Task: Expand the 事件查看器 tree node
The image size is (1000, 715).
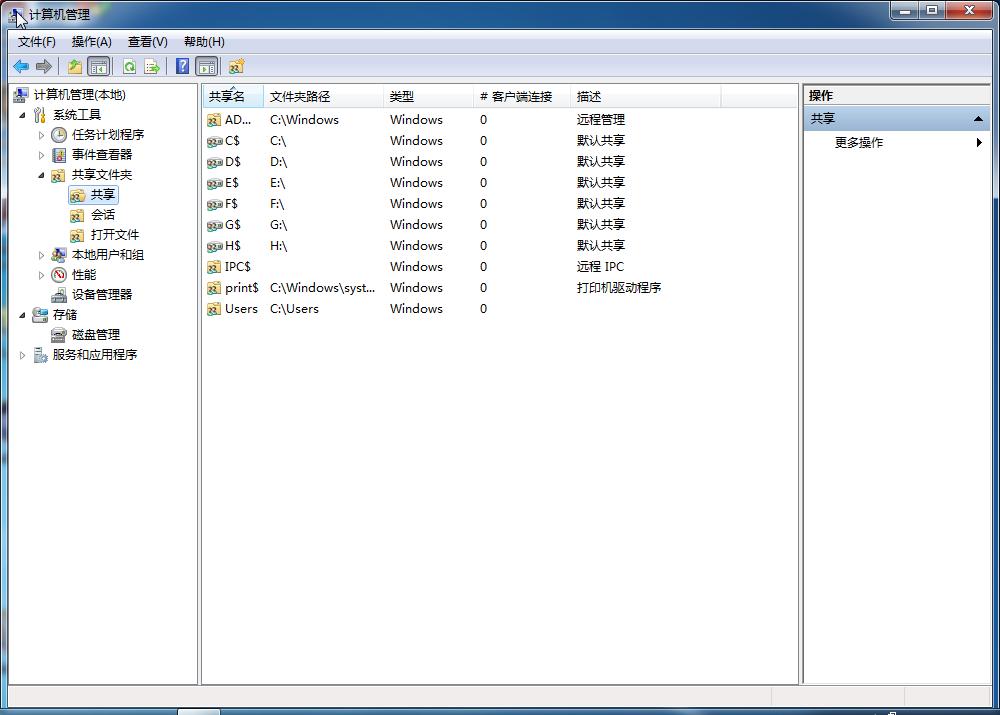Action: click(x=42, y=154)
